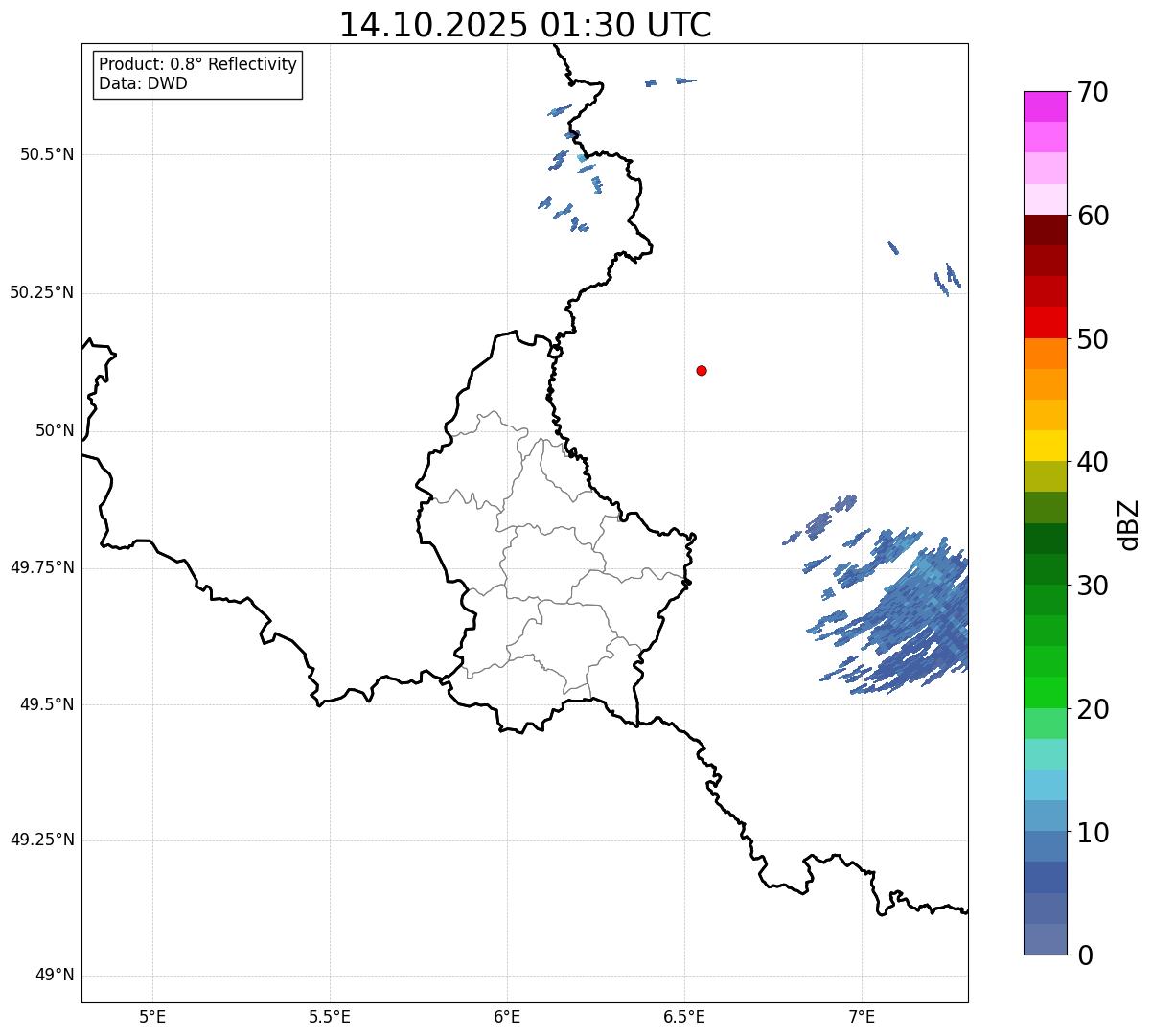Click the 50°N latitude label
The image size is (1152, 1036).
55,430
